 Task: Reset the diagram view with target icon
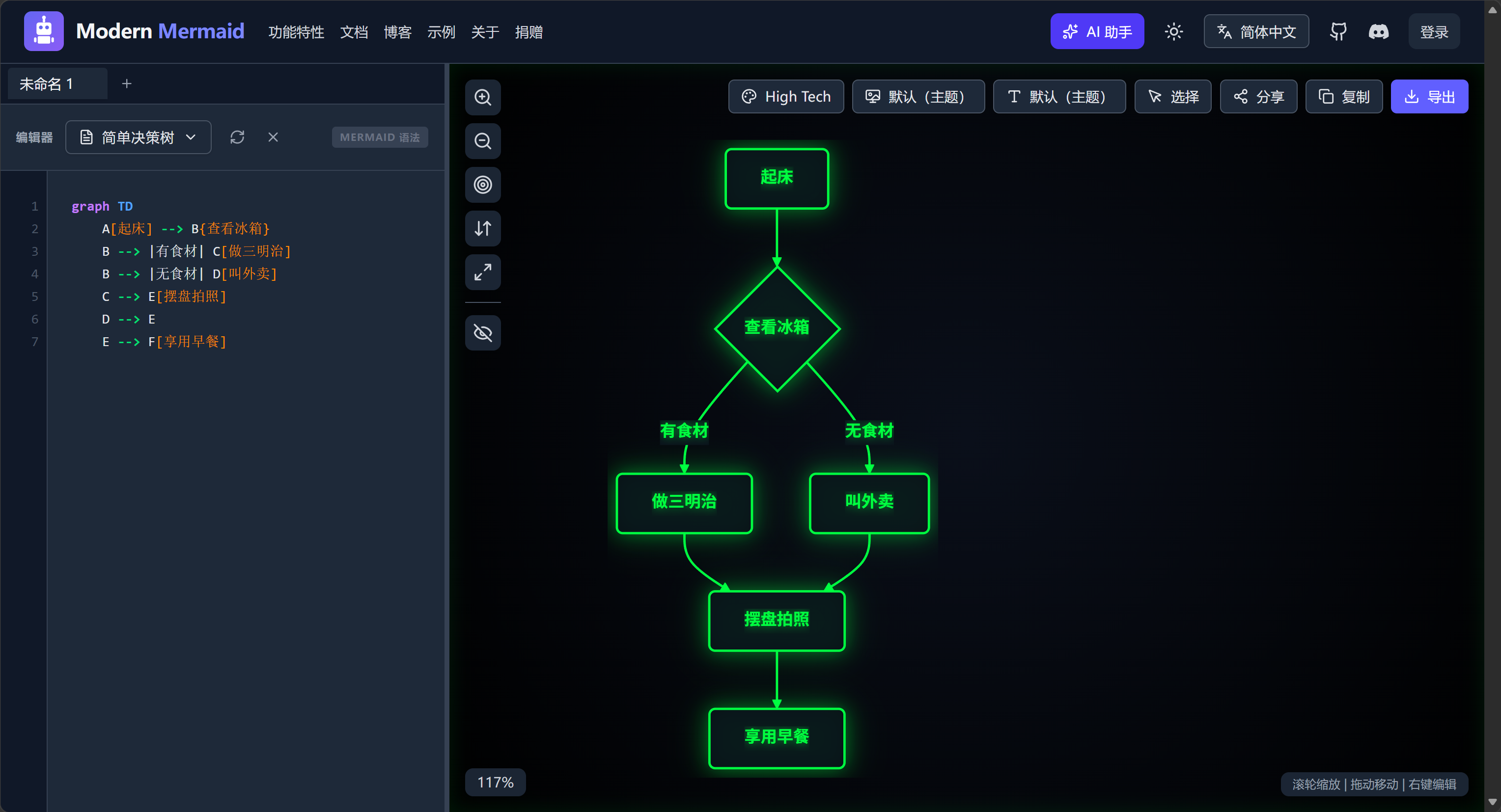[482, 185]
